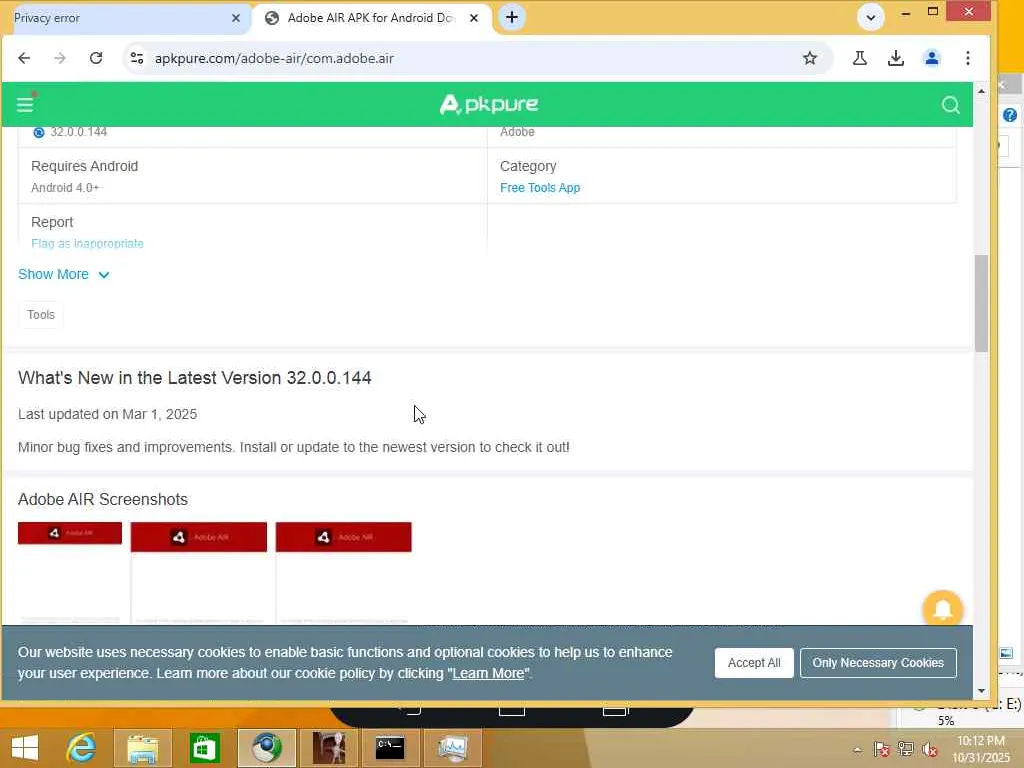The width and height of the screenshot is (1024, 768).
Task: Open the second Adobe AIR screenshot thumbnail
Action: 199,572
